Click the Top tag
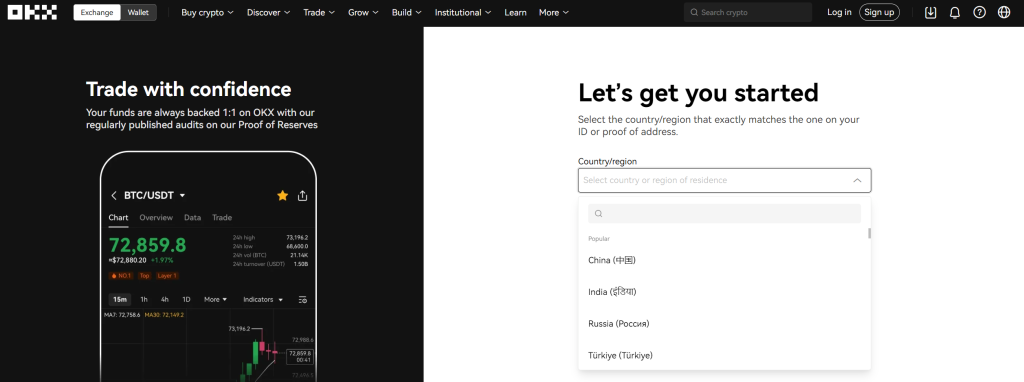Viewport: 1024px width, 382px height. click(144, 276)
